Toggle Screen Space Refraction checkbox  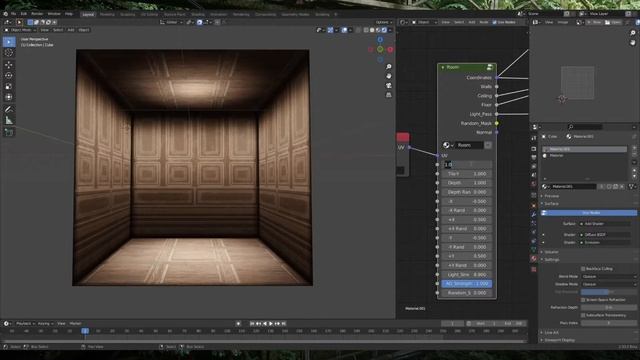tap(583, 300)
